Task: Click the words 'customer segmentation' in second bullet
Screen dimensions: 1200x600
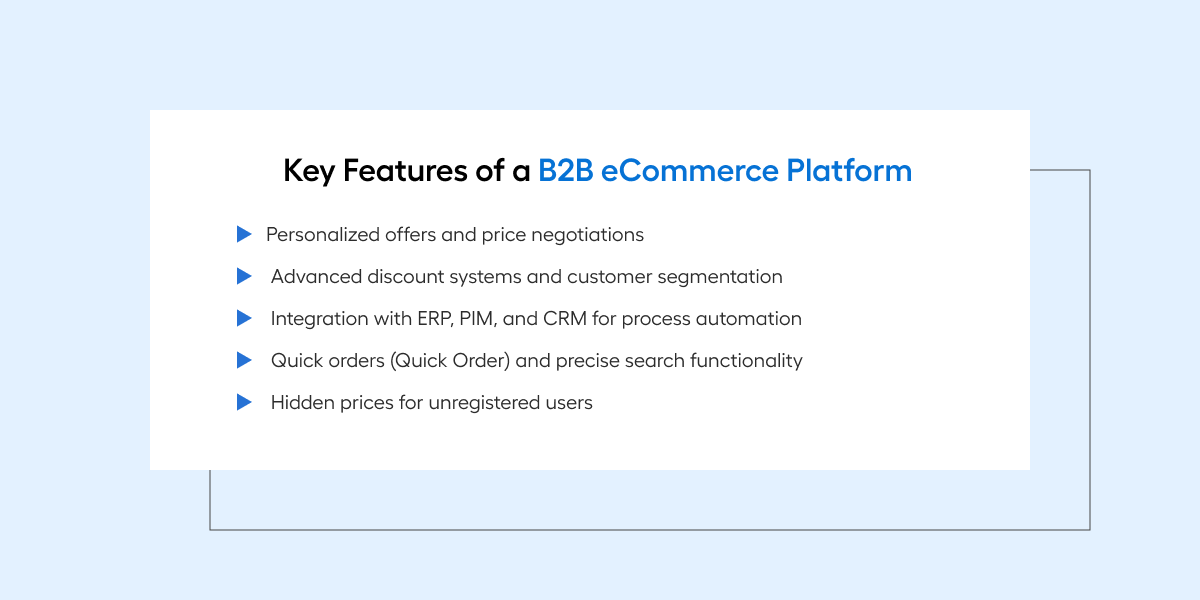Action: pos(675,277)
